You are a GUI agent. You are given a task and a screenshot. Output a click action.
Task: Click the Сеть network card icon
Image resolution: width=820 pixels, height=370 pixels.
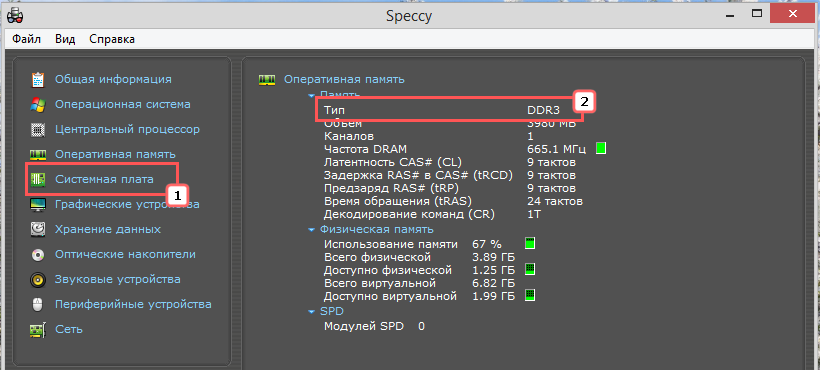[x=38, y=330]
